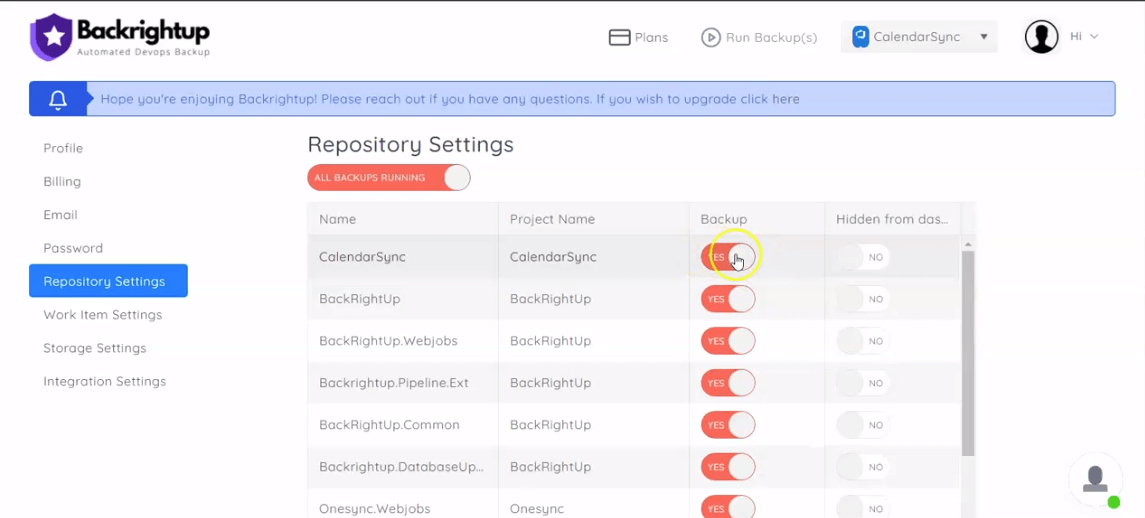
Task: Click the Hidden from das... column header
Action: (892, 219)
